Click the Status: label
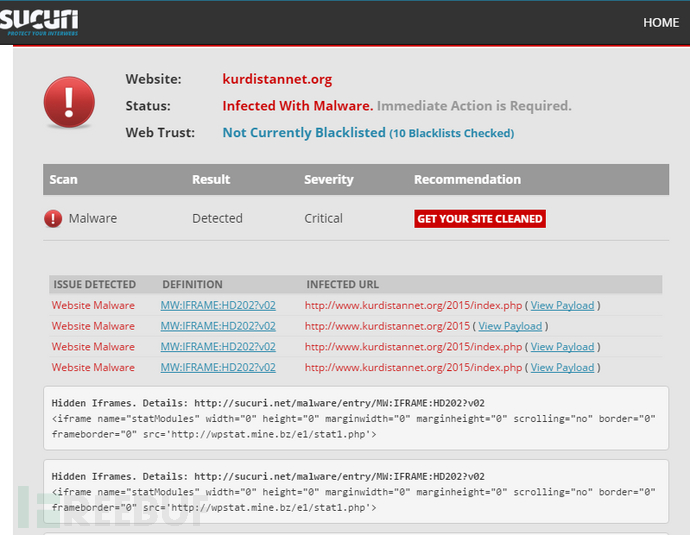 (x=148, y=106)
